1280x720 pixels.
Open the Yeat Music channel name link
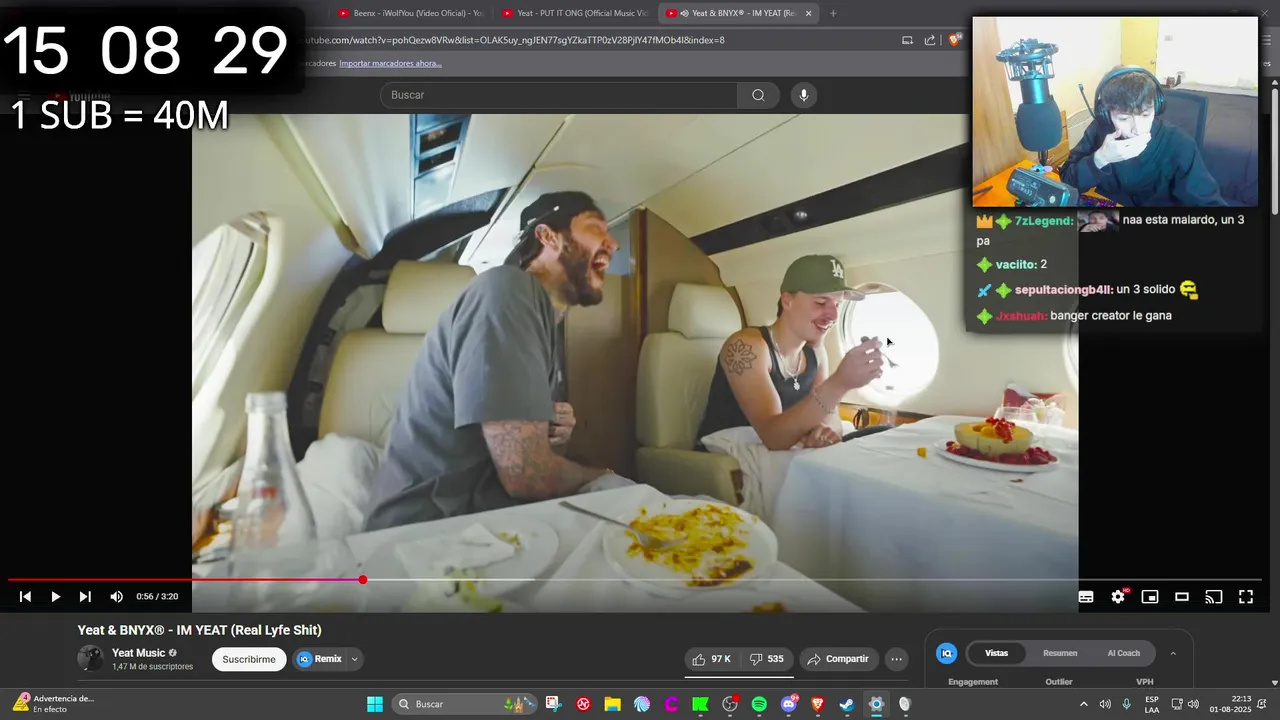click(138, 653)
